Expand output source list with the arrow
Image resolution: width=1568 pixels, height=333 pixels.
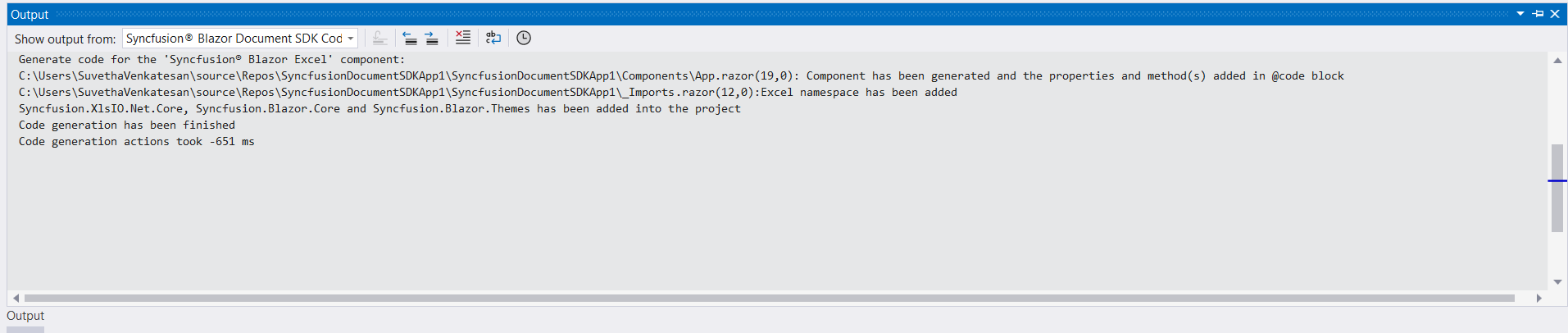click(351, 39)
